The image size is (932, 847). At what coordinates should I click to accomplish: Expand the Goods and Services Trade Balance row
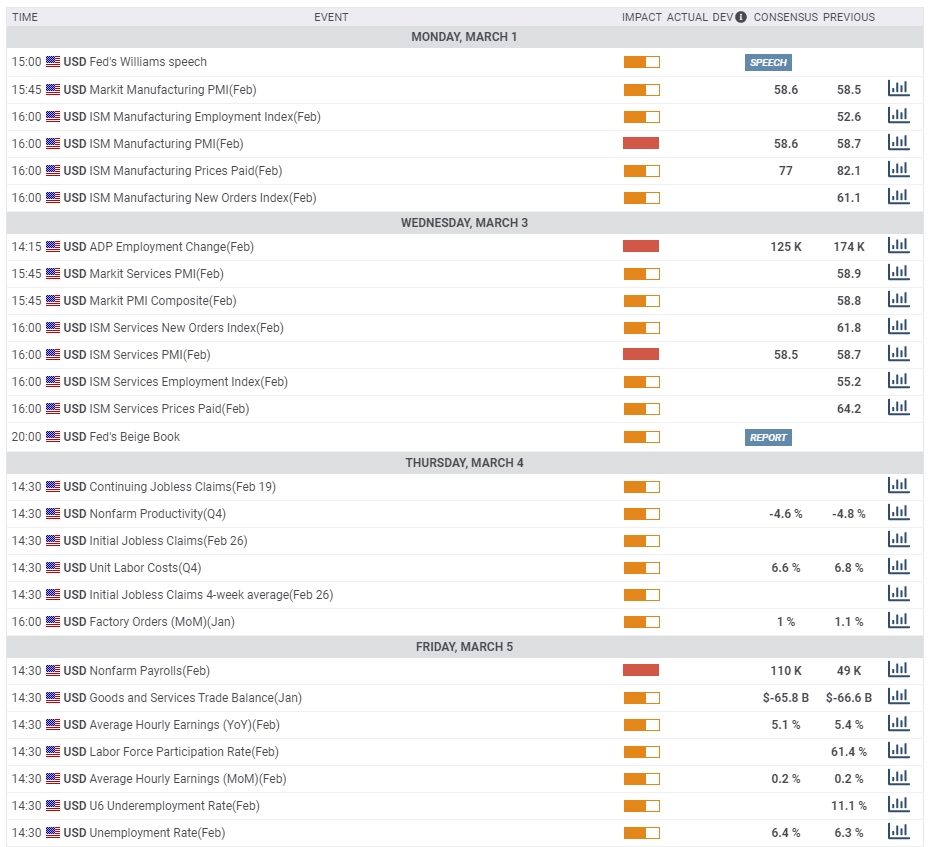click(195, 698)
